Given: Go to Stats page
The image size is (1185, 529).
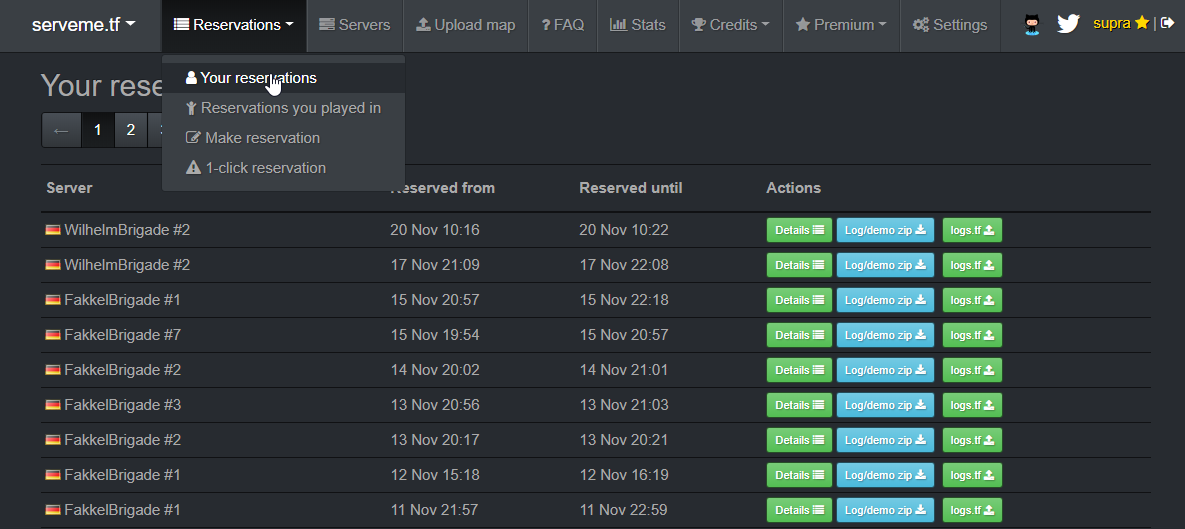Looking at the screenshot, I should (x=637, y=25).
